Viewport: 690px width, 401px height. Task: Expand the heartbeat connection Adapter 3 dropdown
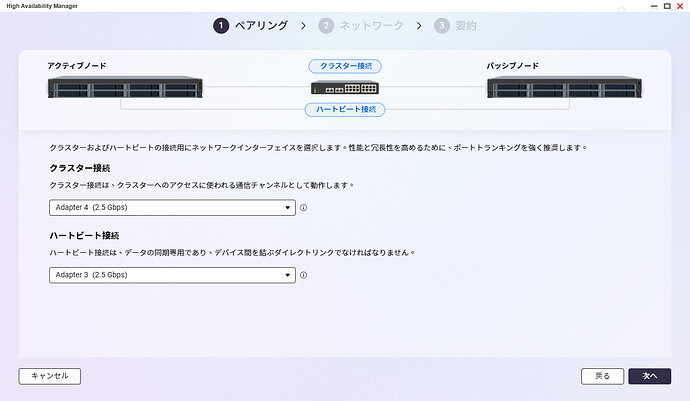click(x=172, y=275)
